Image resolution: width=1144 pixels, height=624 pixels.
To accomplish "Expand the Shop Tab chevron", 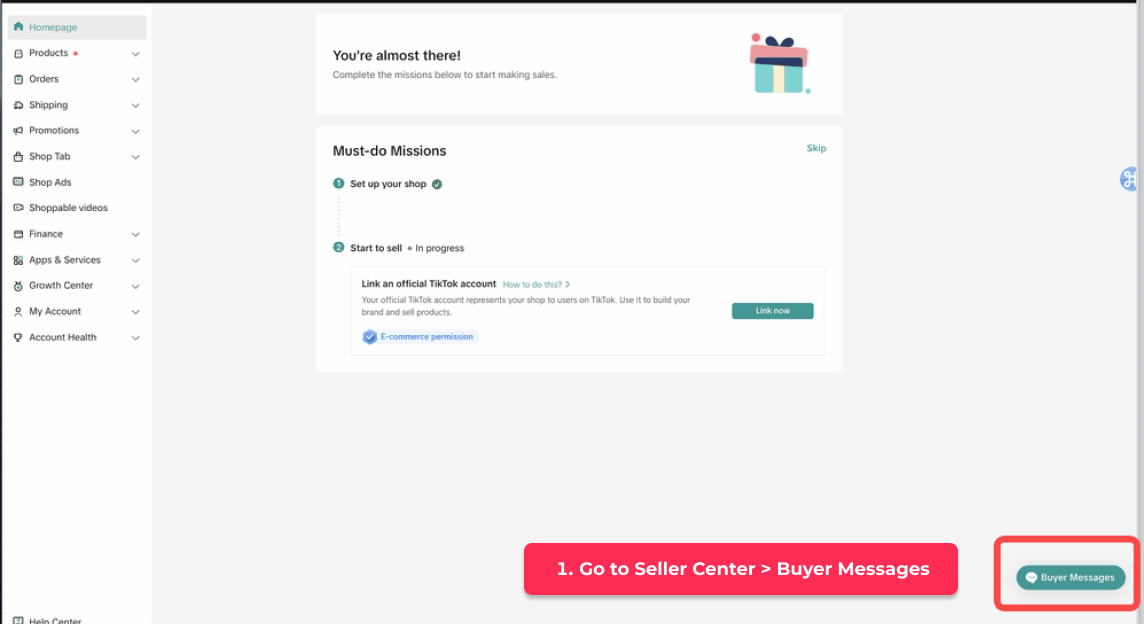I will 136,157.
